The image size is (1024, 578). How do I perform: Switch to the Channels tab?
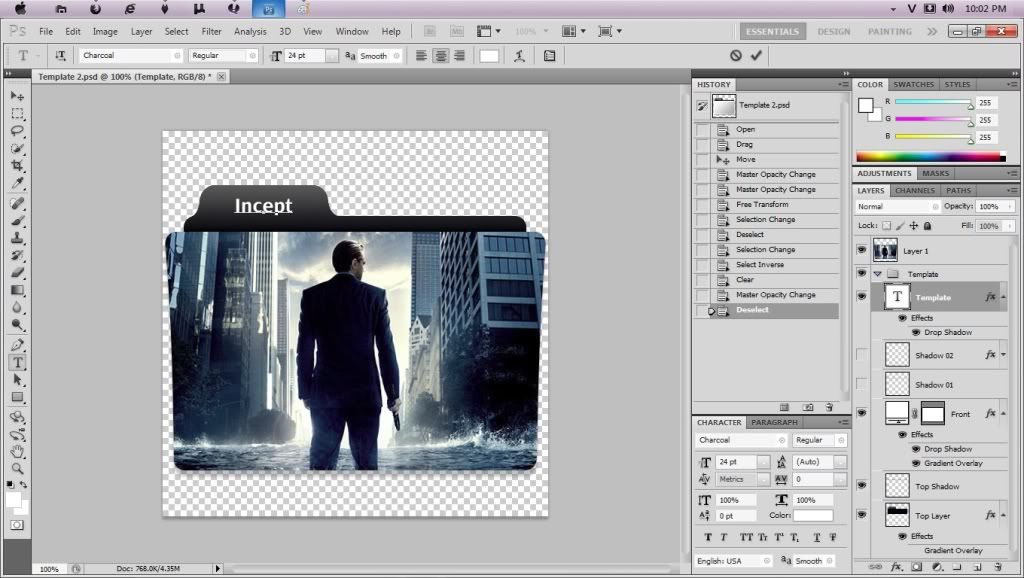click(x=914, y=190)
